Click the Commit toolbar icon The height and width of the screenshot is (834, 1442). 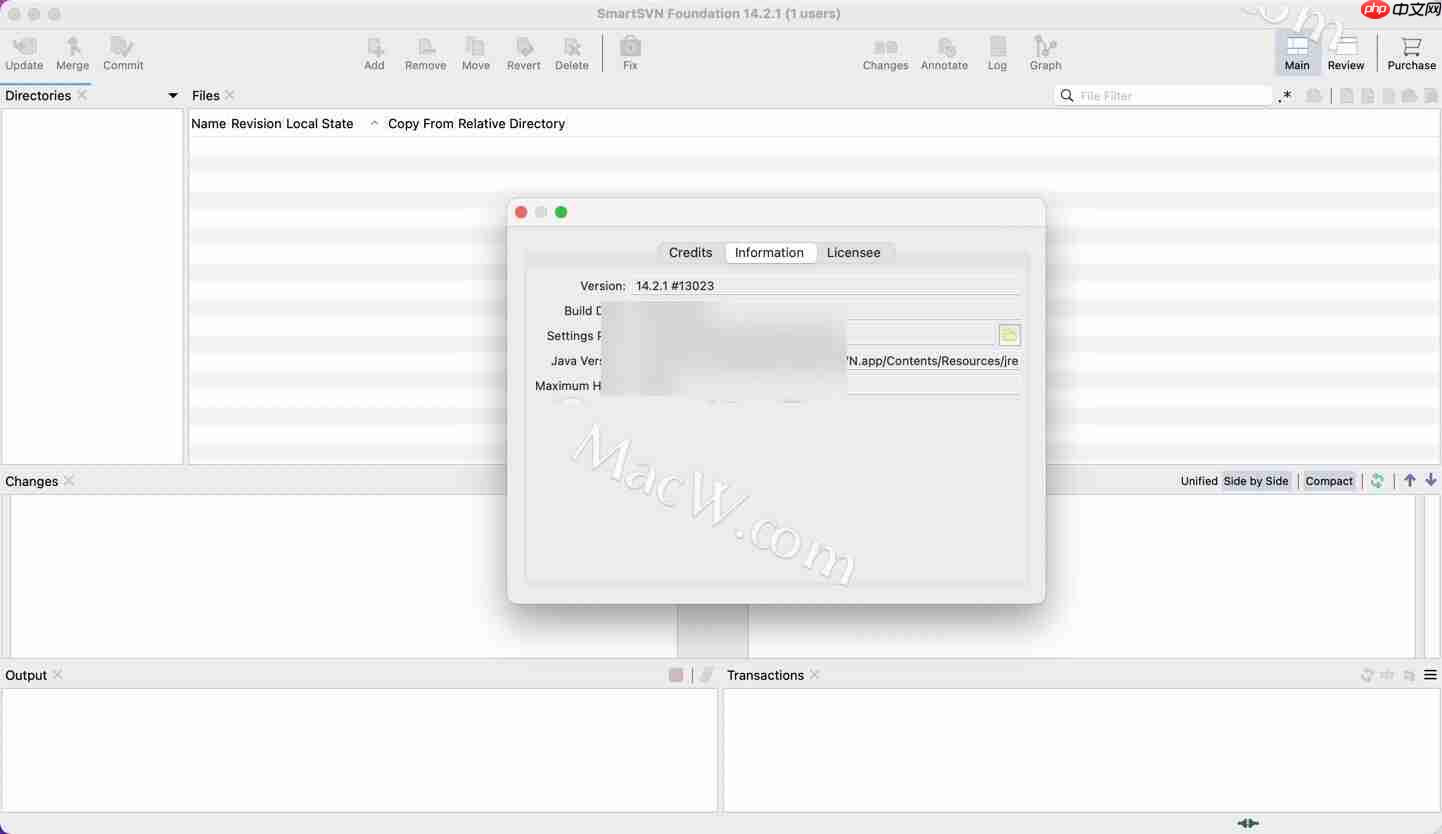(x=122, y=52)
